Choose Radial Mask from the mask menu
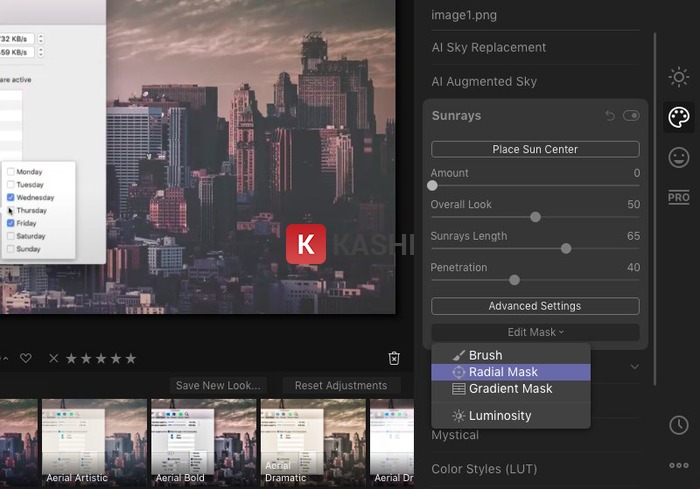 pos(510,372)
